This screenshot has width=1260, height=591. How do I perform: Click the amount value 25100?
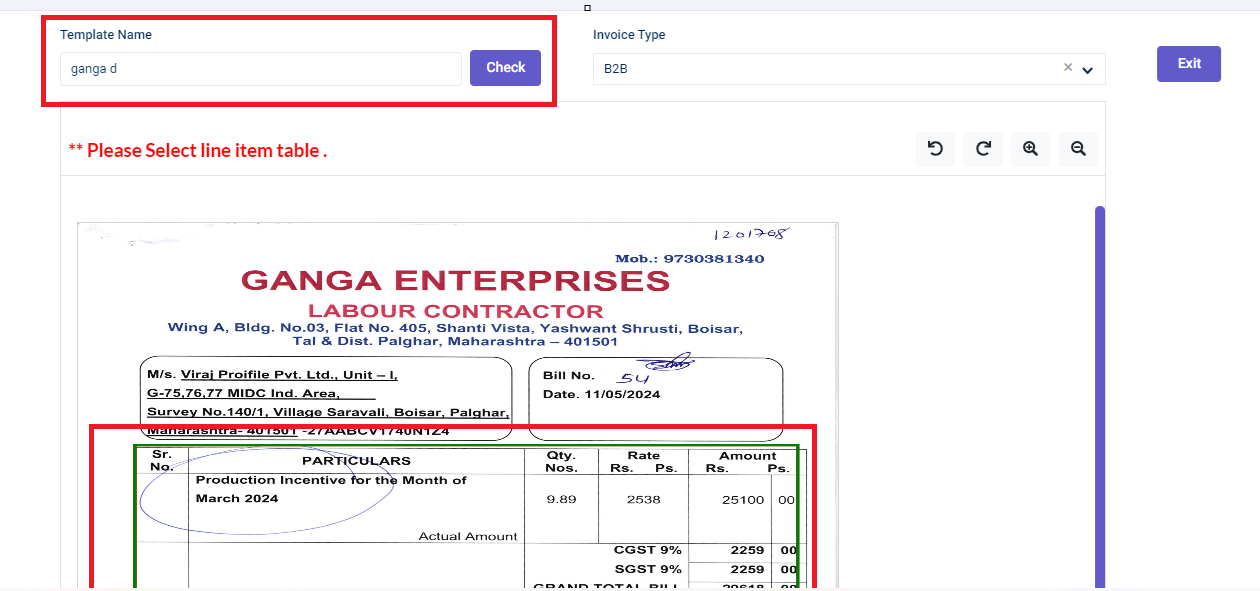tap(743, 499)
